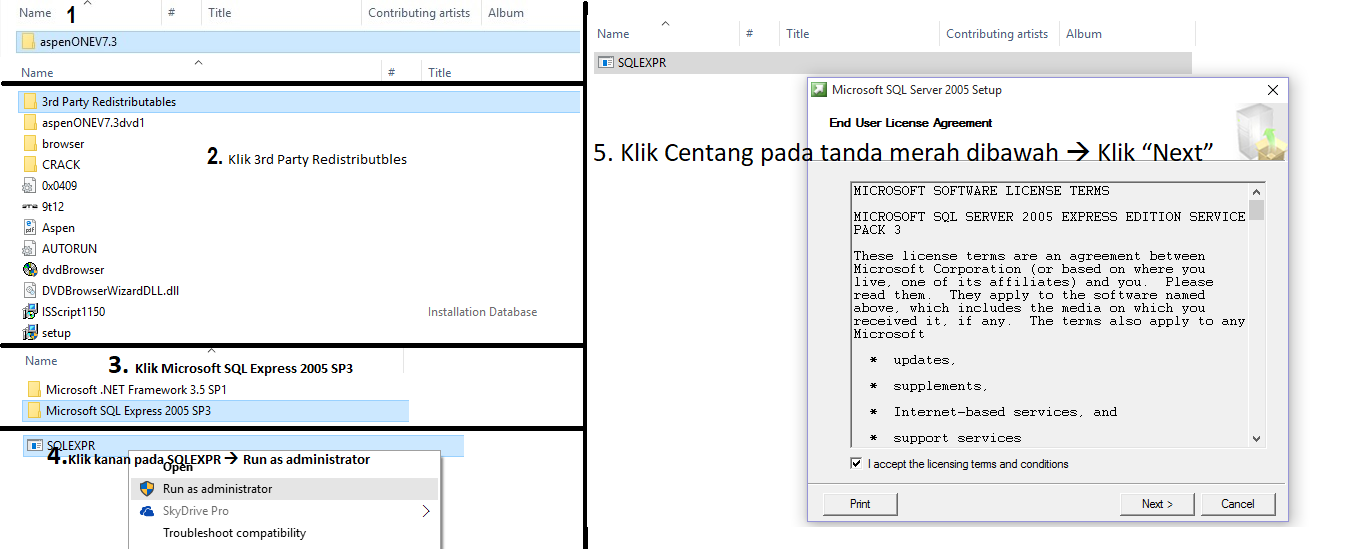Open the Microsoft SQL Express 2005 SP3 folder icon
The width and height of the screenshot is (1350, 549).
34,411
